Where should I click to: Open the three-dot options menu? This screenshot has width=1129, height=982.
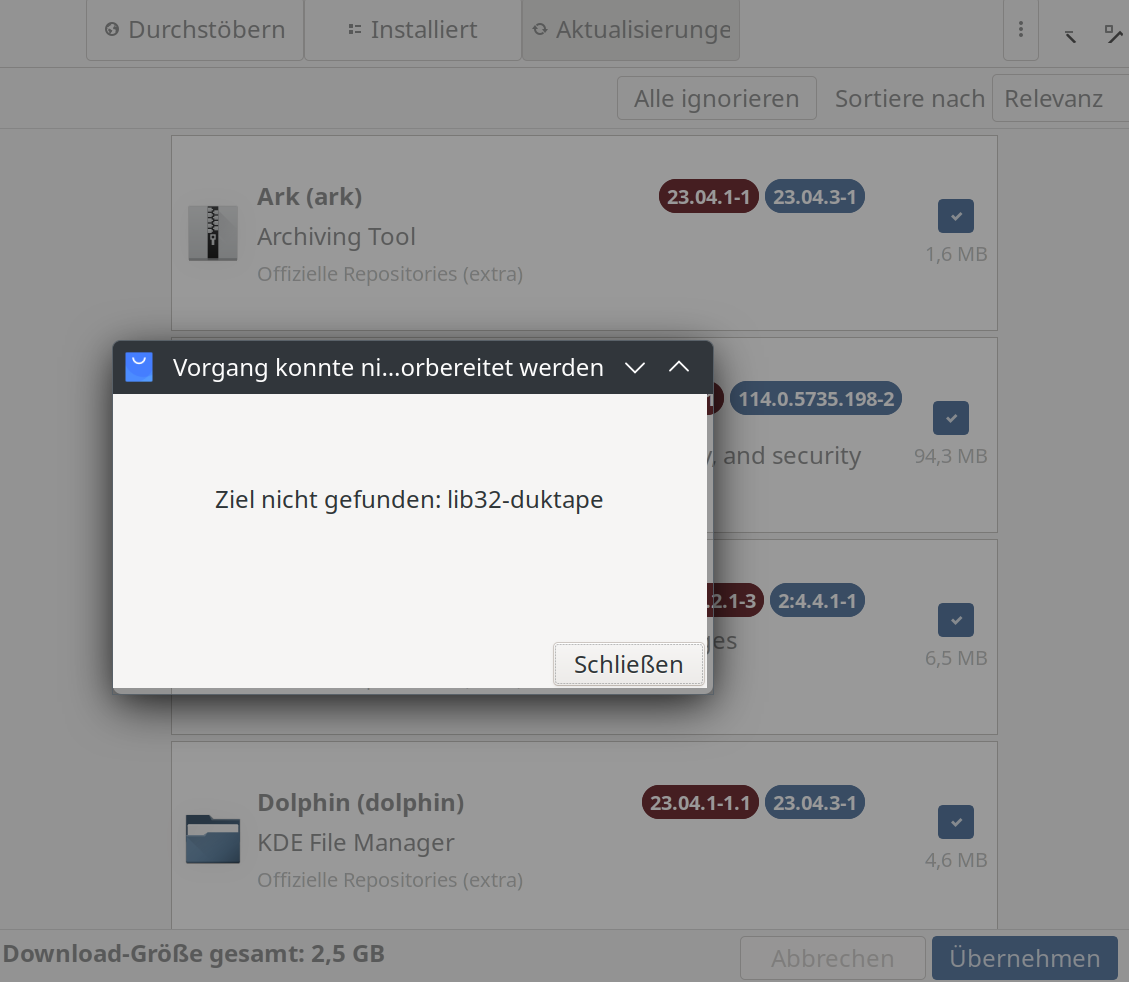[x=1020, y=30]
